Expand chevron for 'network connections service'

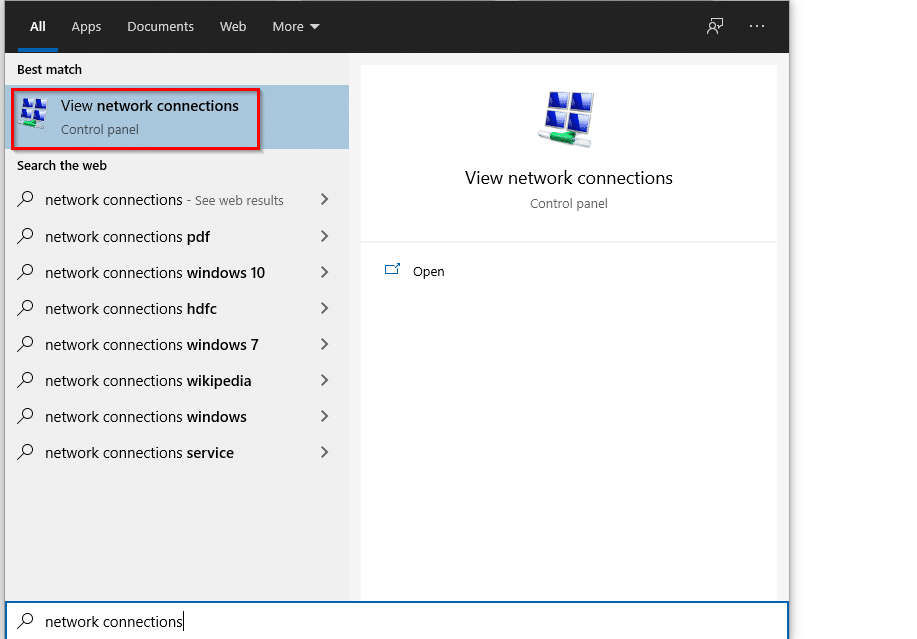click(x=325, y=453)
